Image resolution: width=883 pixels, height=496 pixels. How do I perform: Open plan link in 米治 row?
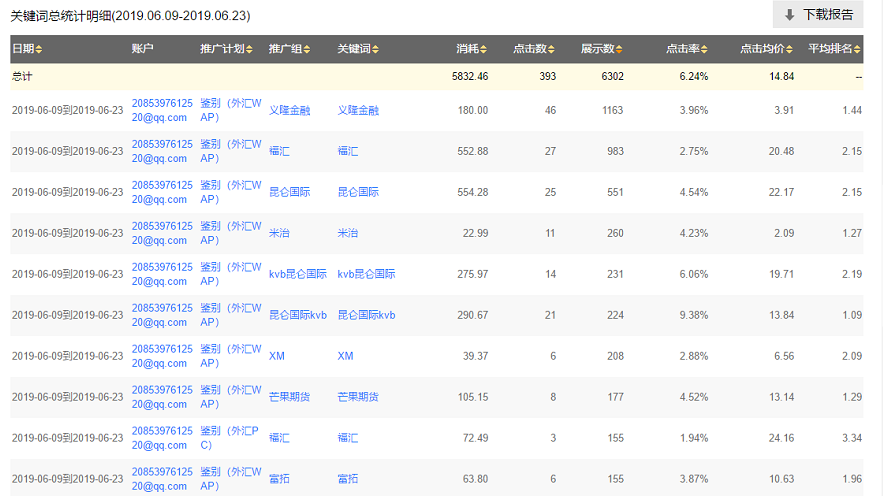point(231,233)
